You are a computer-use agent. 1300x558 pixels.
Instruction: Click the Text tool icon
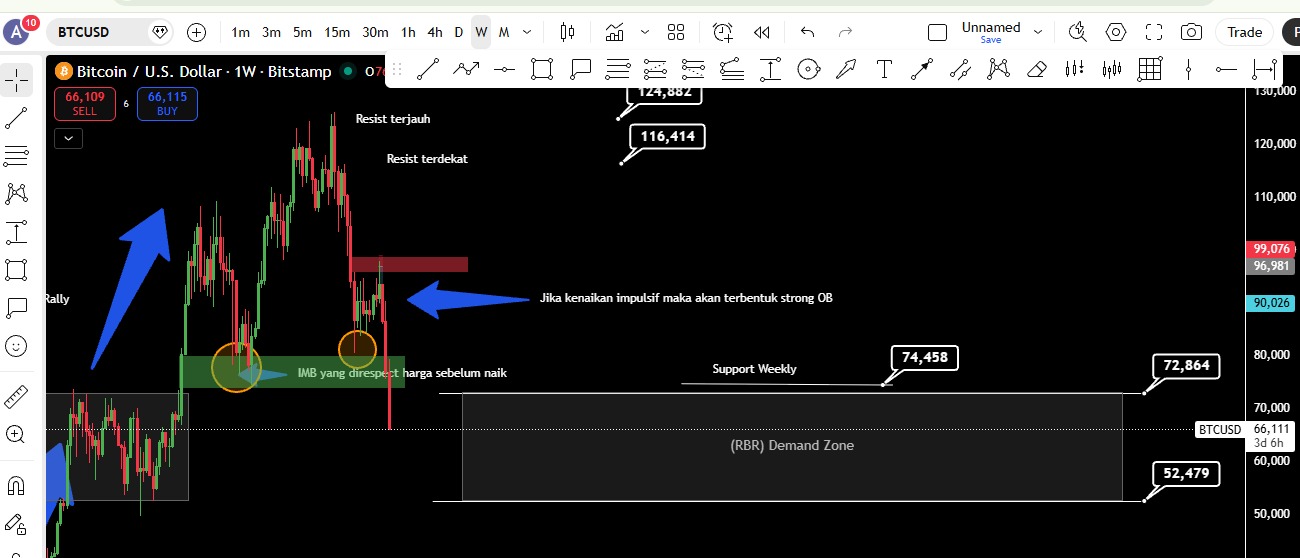click(884, 69)
